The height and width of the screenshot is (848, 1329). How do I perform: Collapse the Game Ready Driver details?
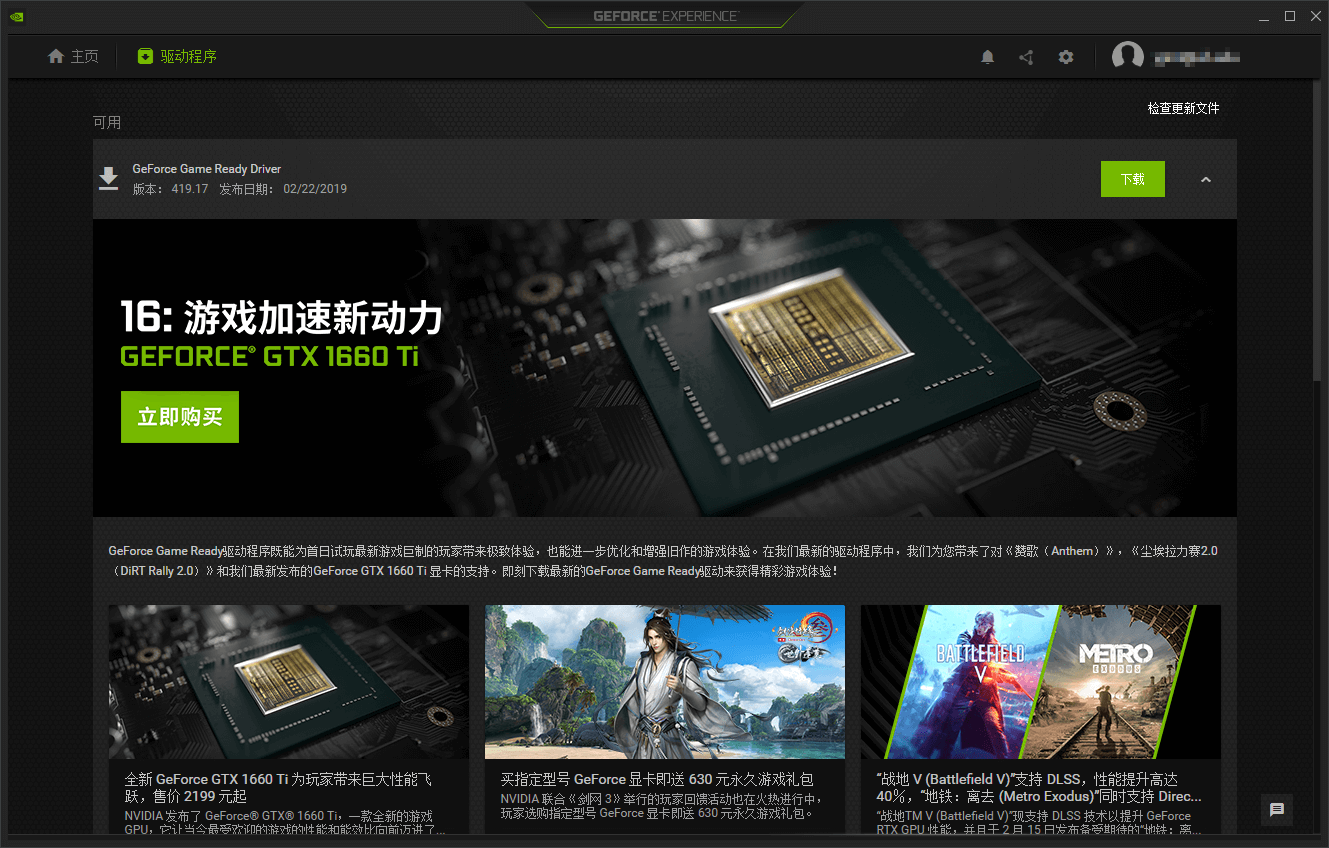(x=1206, y=180)
